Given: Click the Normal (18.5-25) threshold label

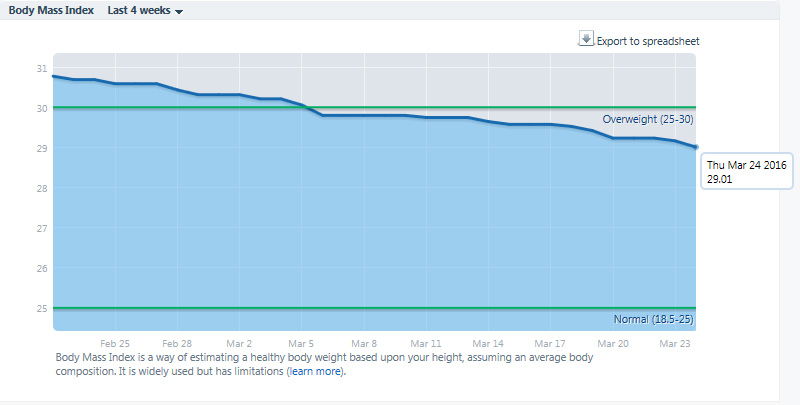Looking at the screenshot, I should (653, 319).
